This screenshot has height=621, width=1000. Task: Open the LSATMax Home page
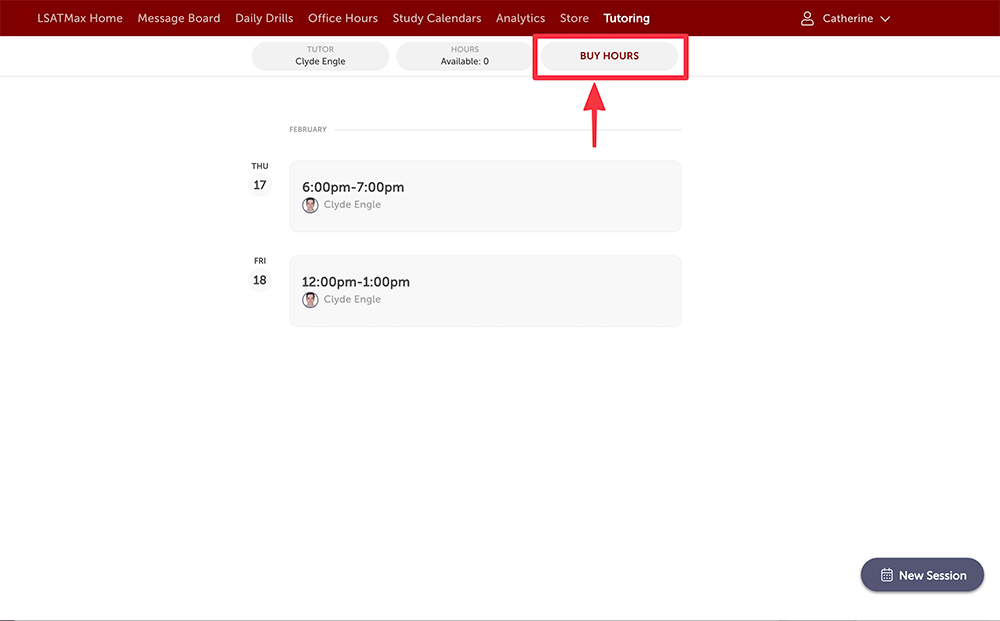click(80, 18)
